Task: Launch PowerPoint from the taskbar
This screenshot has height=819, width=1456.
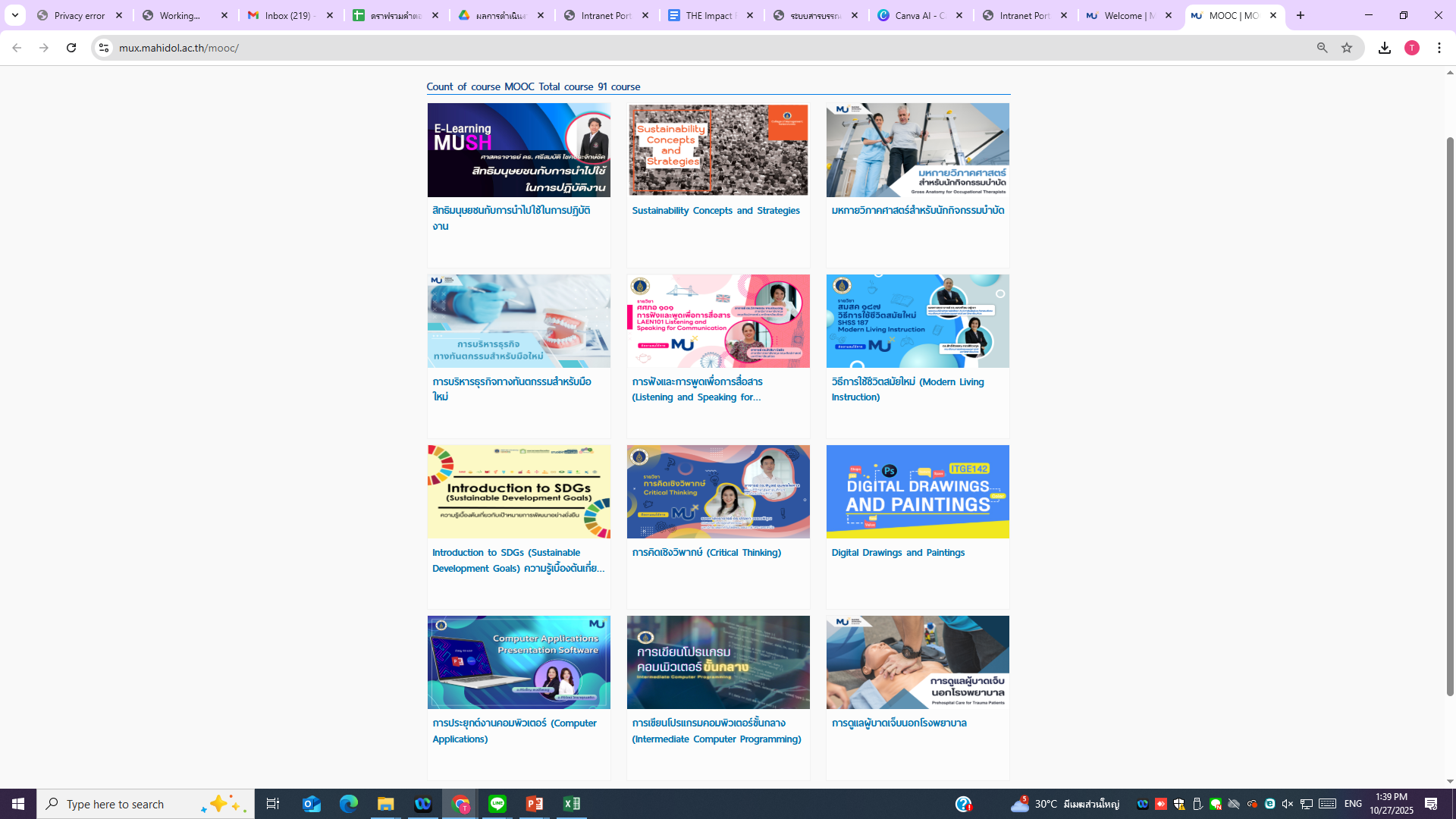Action: tap(535, 804)
